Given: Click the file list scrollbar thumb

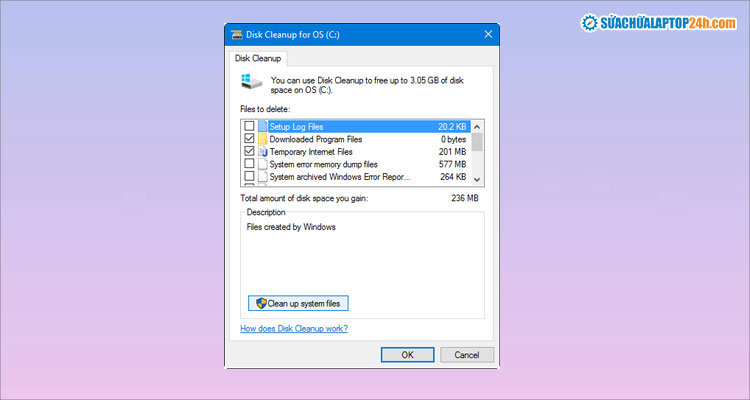Looking at the screenshot, I should pyautogui.click(x=477, y=142).
